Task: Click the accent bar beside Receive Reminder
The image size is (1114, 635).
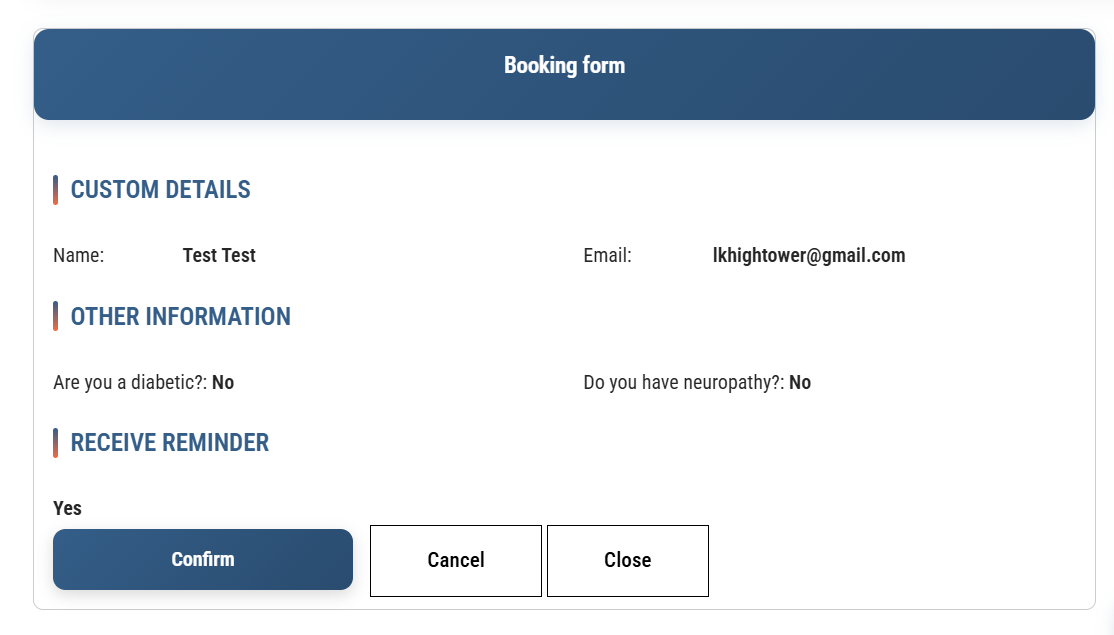Action: point(56,443)
